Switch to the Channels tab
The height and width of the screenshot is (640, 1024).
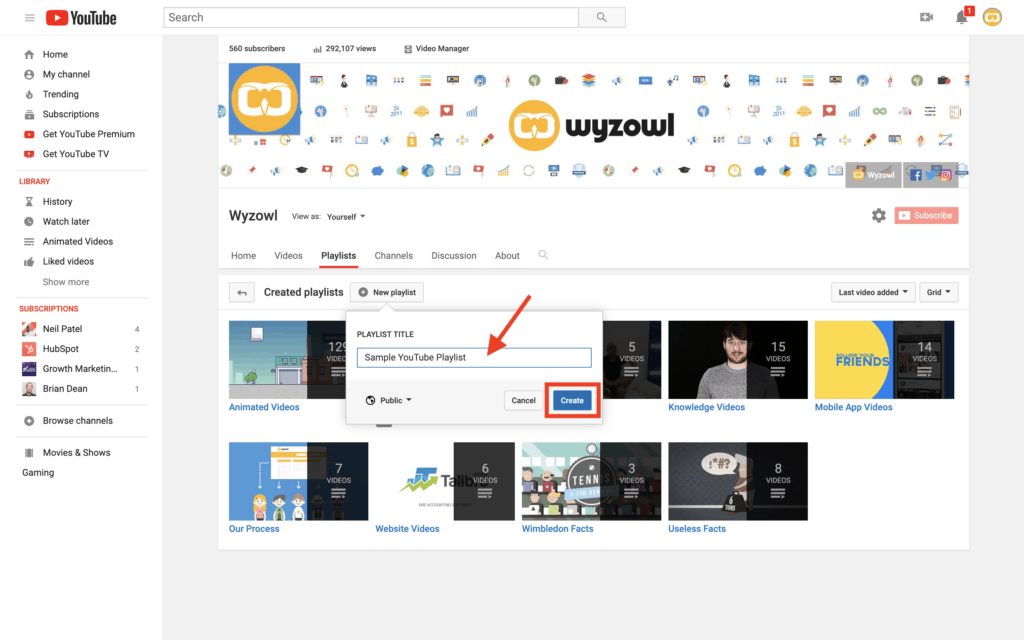(x=394, y=255)
